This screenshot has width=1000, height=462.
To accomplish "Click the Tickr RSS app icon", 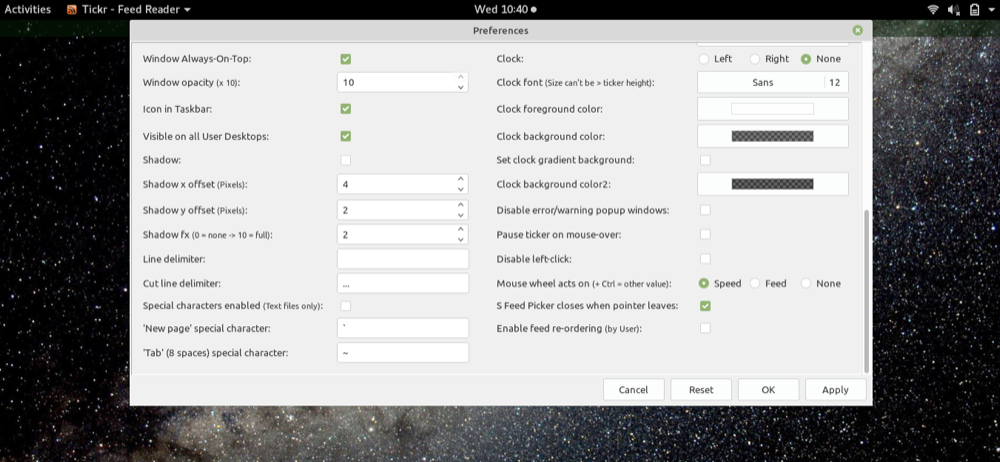I will (73, 9).
